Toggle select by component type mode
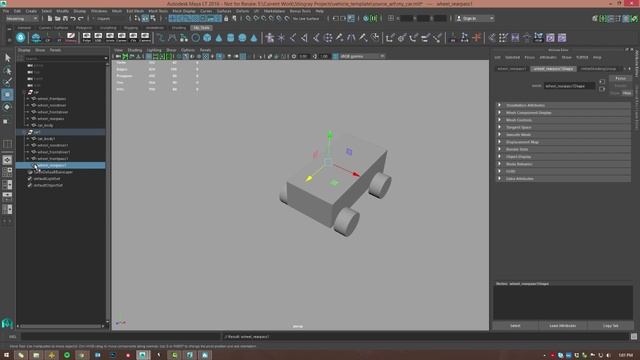The image size is (640, 360). pos(153,18)
